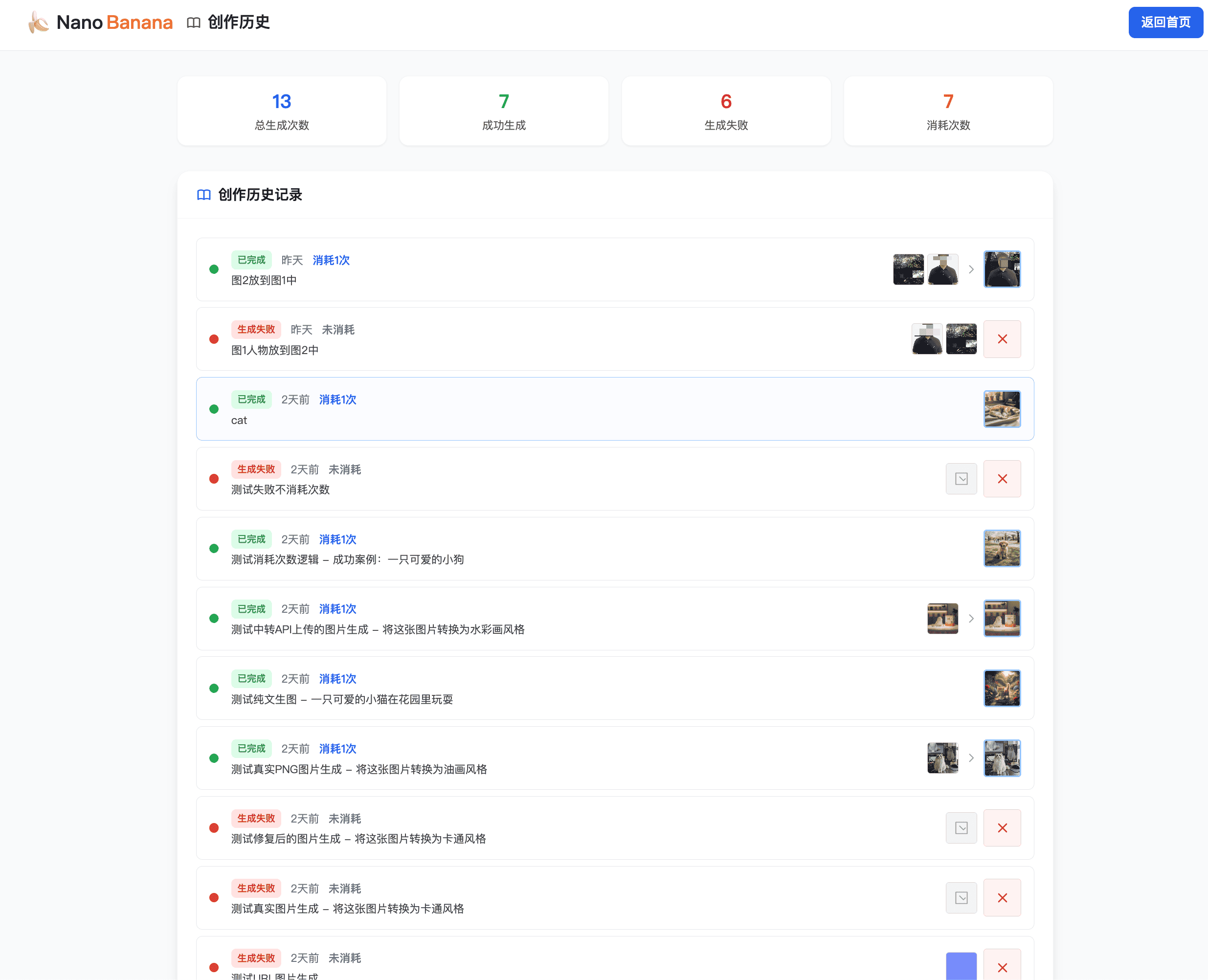View result image of 测试纯文生图 record
This screenshot has width=1208, height=980.
point(1002,688)
